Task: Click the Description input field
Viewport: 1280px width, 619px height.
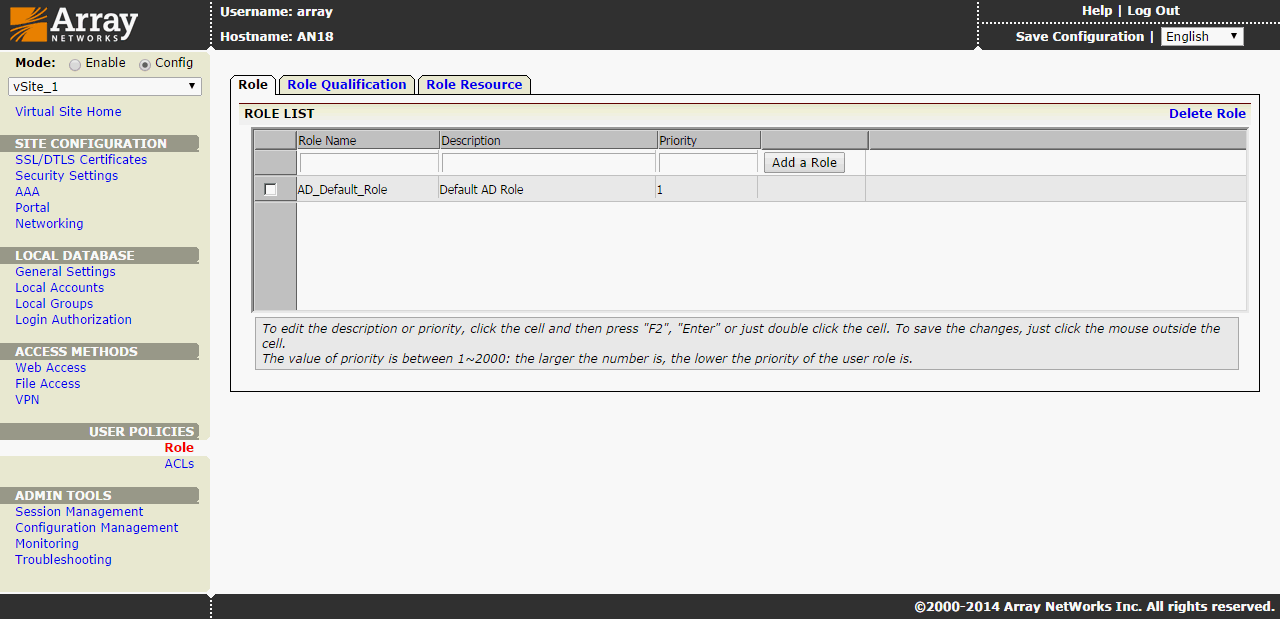Action: click(x=548, y=163)
